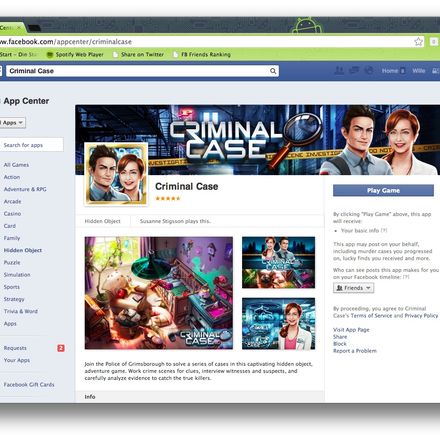The width and height of the screenshot is (440, 440).
Task: Click Susanne Stigsson plays this text
Action: pyautogui.click(x=175, y=221)
